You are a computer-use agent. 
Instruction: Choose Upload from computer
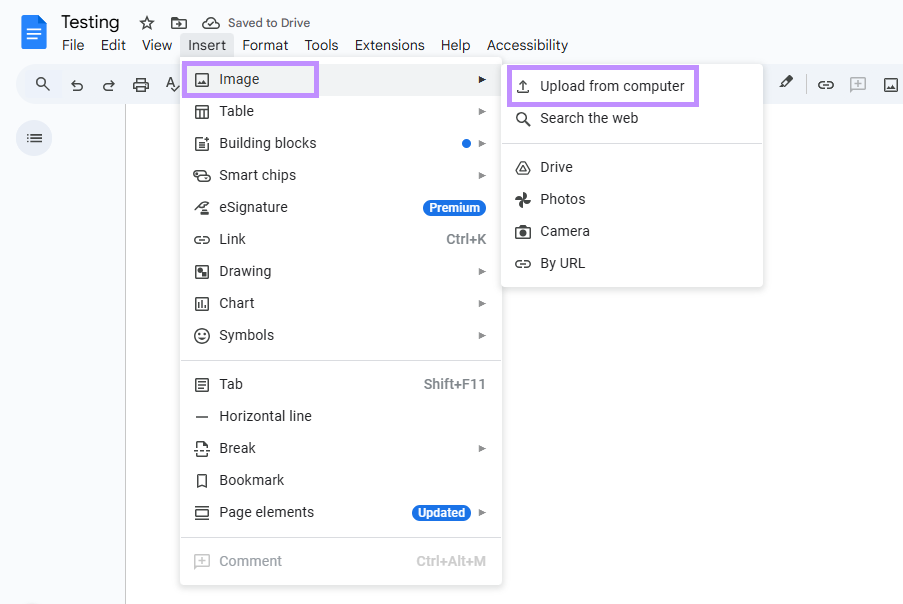(x=602, y=86)
